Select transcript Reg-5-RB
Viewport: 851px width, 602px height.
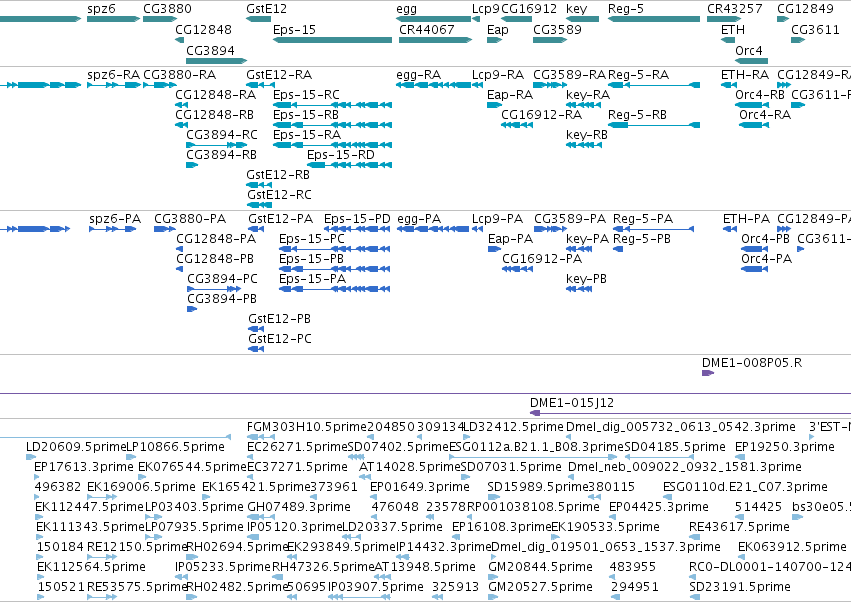tap(654, 125)
